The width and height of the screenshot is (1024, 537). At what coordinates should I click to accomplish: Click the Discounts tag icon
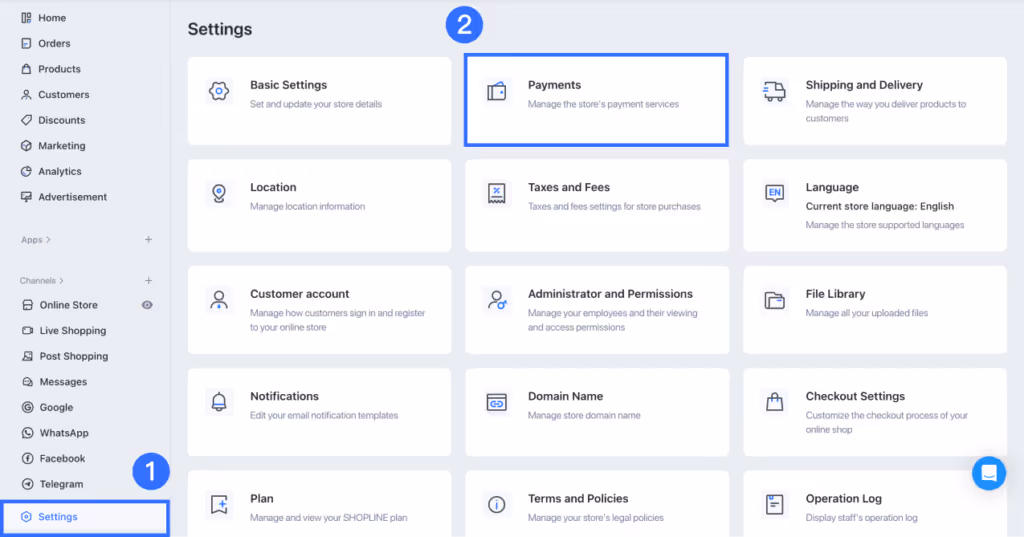coord(26,120)
